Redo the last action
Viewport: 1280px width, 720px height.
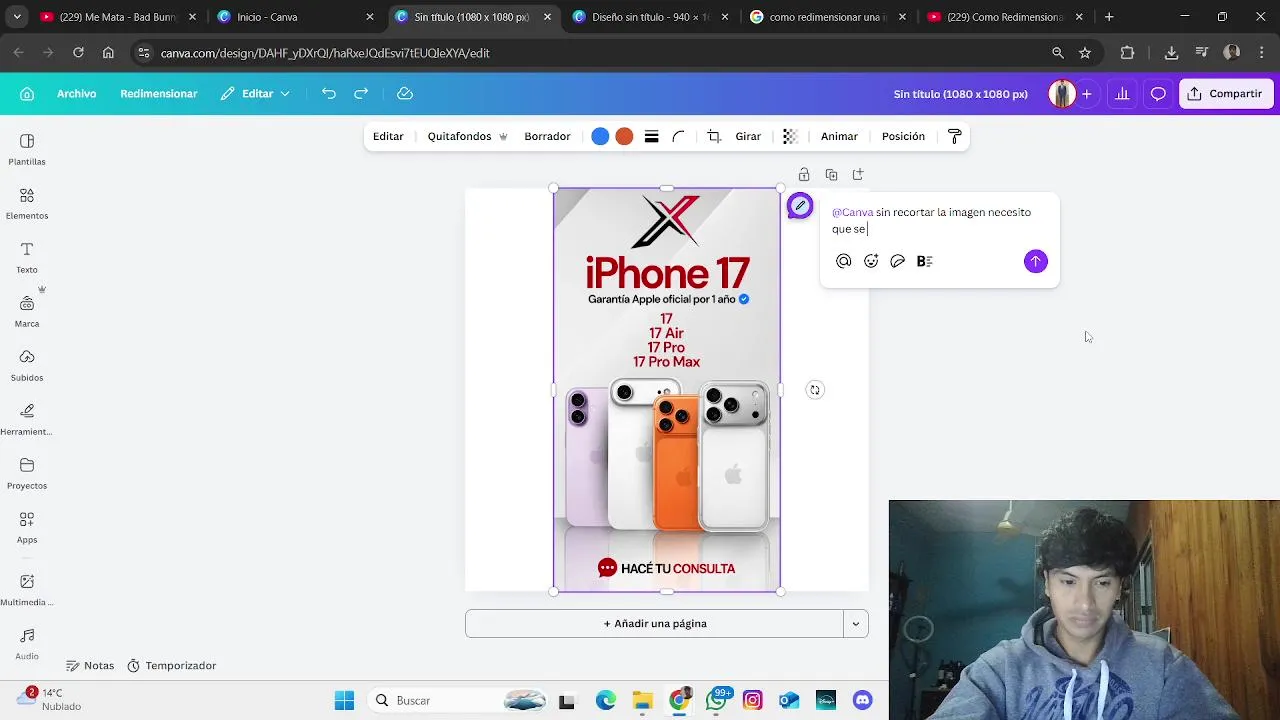(x=361, y=93)
